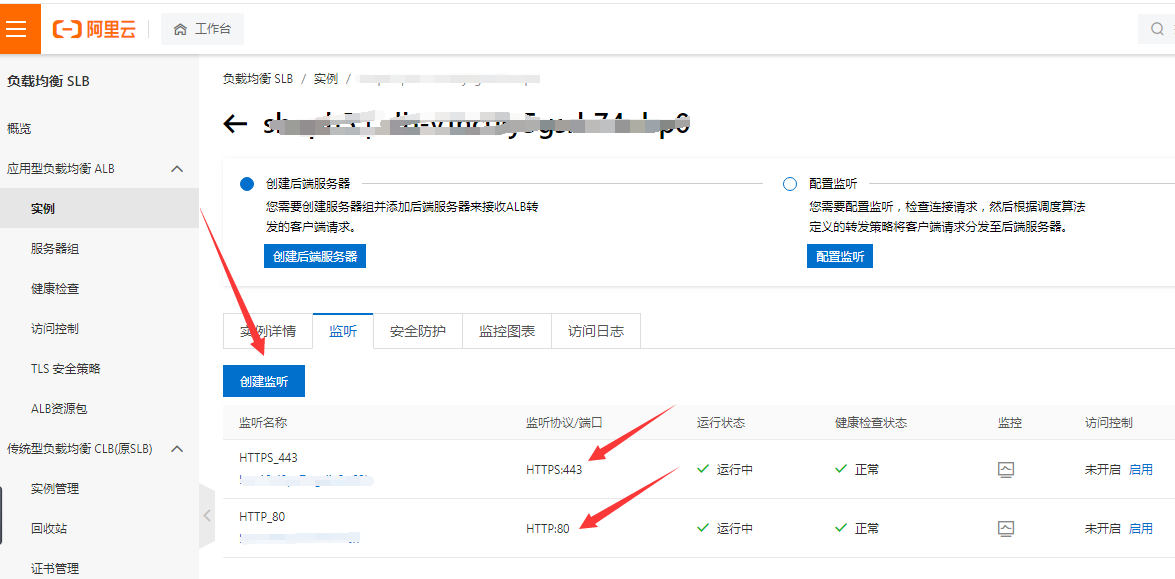The width and height of the screenshot is (1175, 579).
Task: Select the 配置监听 step circle
Action: click(x=789, y=184)
